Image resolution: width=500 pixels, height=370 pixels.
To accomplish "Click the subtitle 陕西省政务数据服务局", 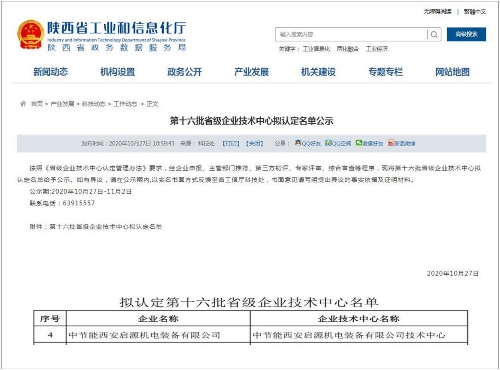I will (116, 47).
